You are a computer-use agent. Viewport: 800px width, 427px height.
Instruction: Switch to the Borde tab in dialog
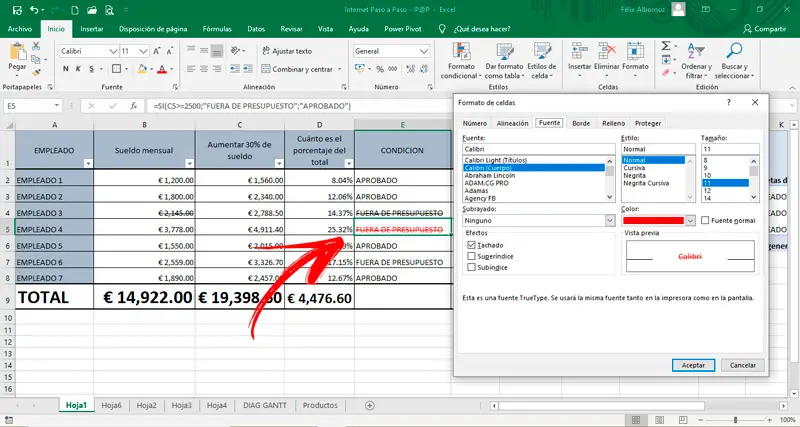point(580,123)
